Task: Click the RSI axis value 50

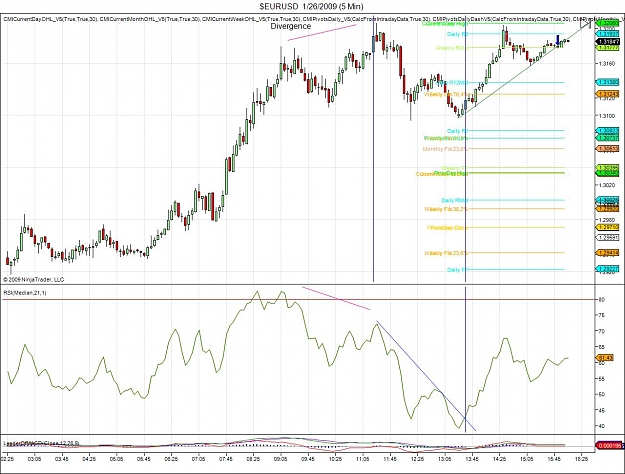Action: 601,394
